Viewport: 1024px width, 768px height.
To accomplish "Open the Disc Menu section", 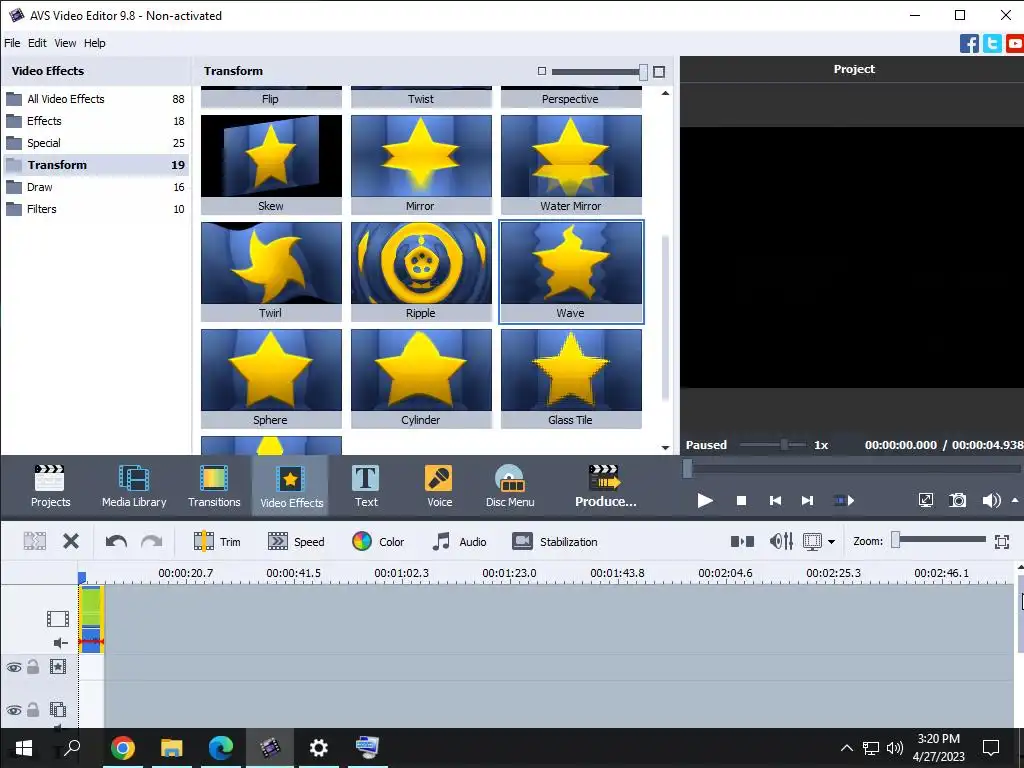I will [510, 486].
